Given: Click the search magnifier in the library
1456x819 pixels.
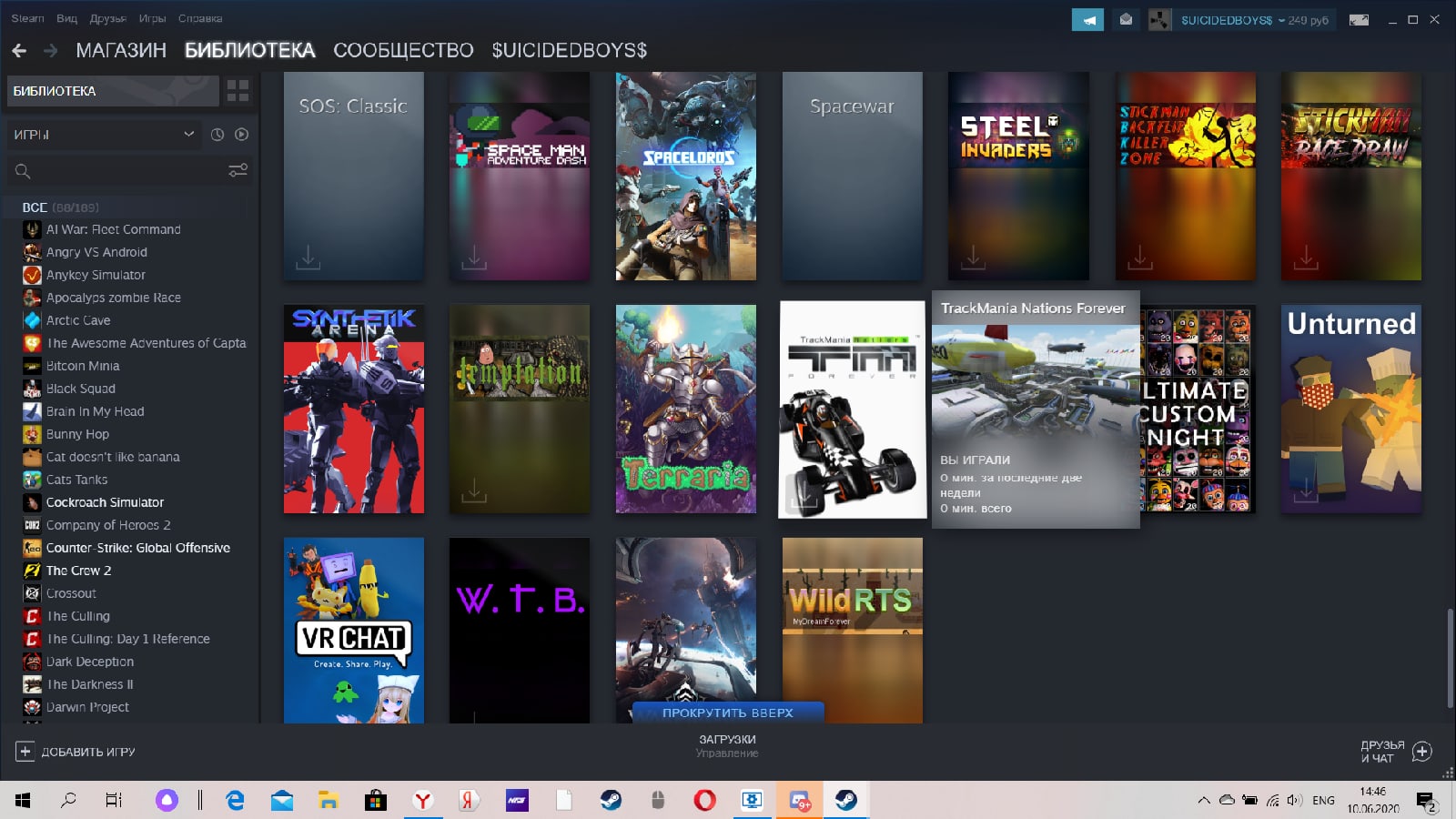Looking at the screenshot, I should (23, 170).
